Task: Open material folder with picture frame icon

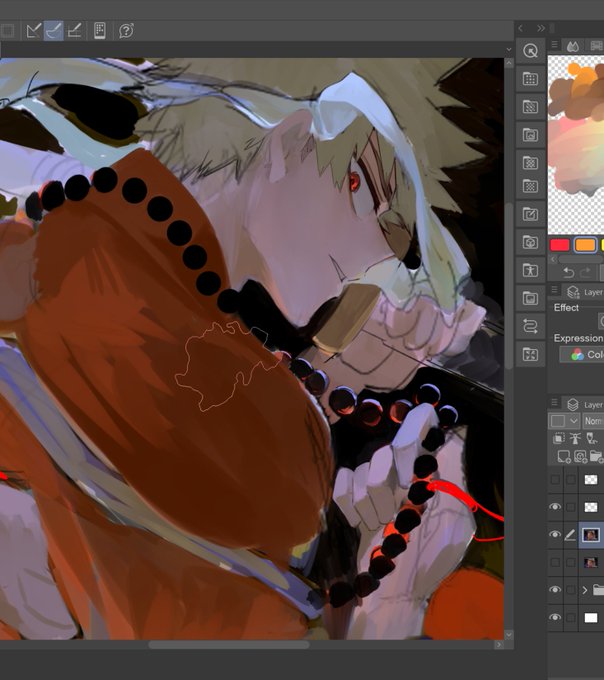Action: click(x=530, y=135)
